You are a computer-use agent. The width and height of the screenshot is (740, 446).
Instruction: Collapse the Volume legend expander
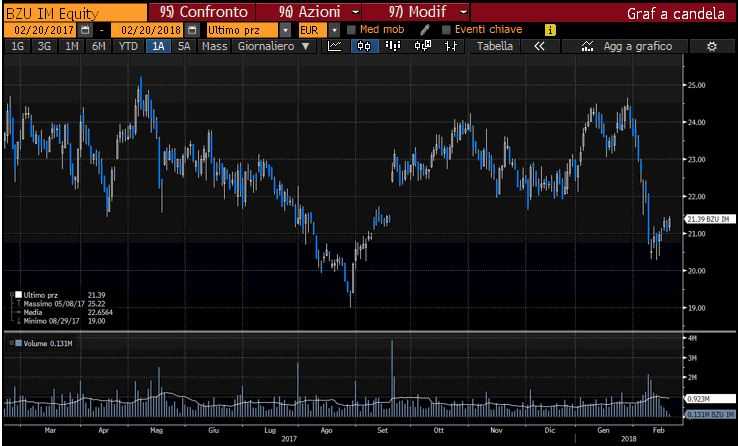point(12,343)
